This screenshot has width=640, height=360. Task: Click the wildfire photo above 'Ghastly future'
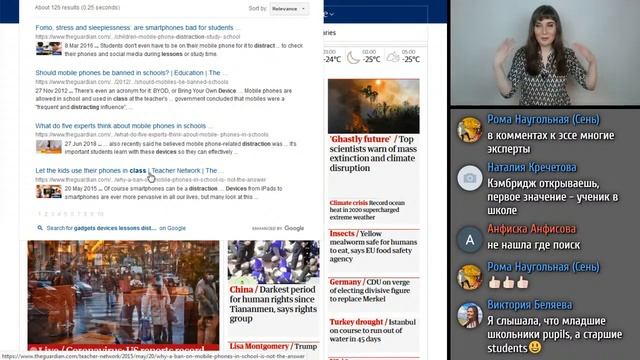[x=373, y=106]
